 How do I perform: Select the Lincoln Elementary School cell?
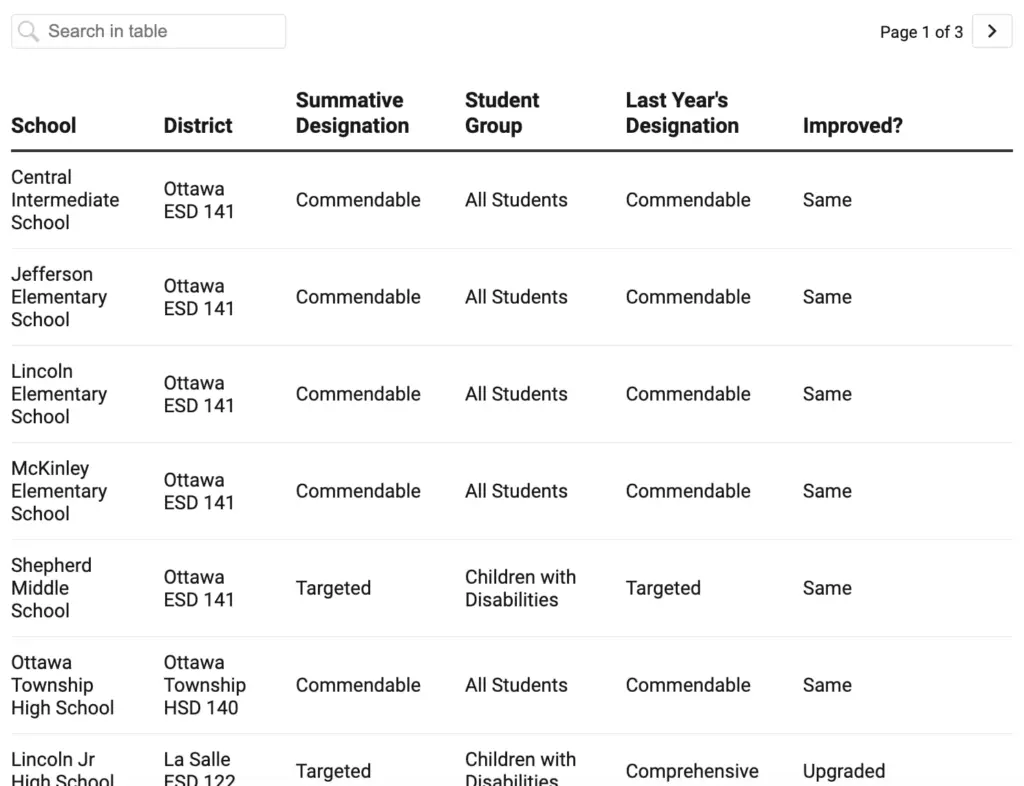(58, 394)
